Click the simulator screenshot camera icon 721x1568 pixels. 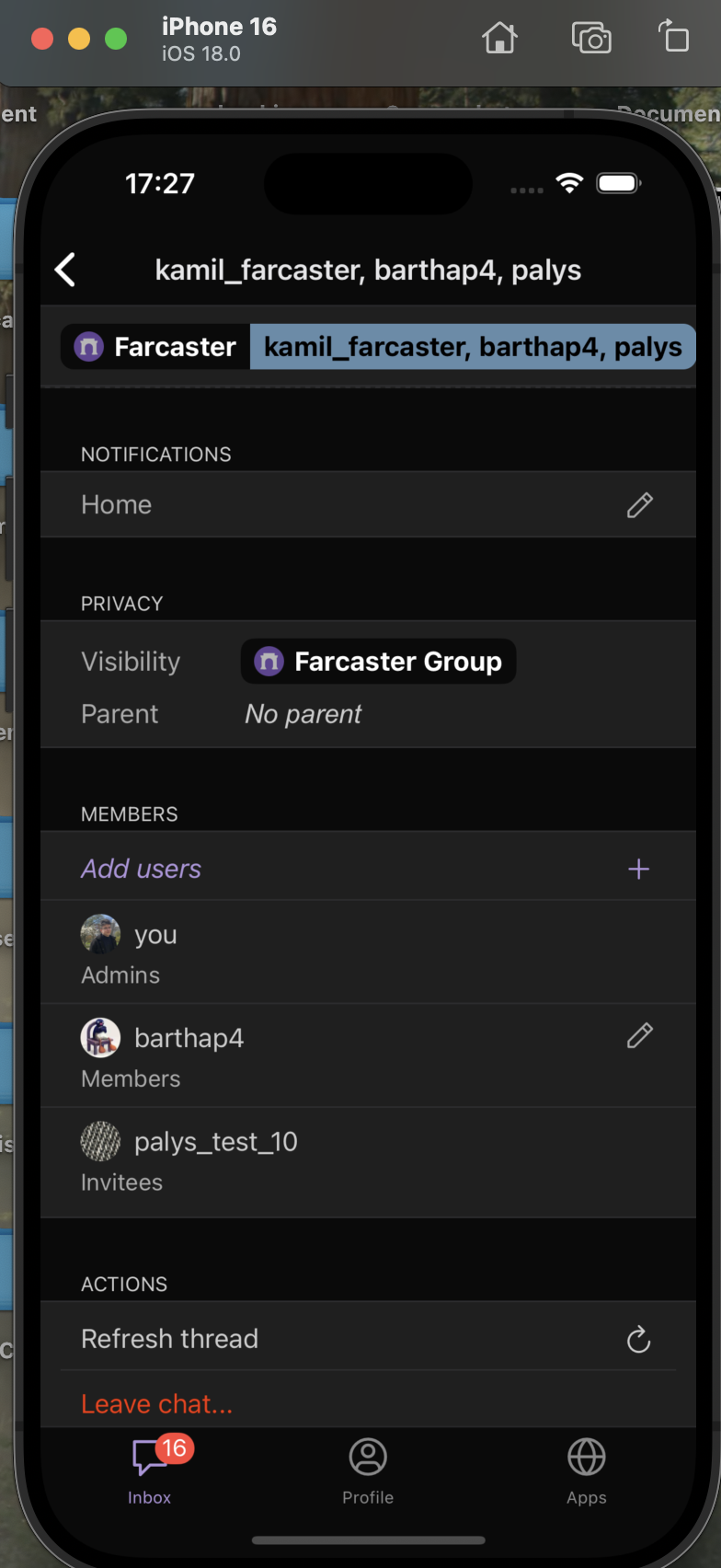click(x=591, y=39)
